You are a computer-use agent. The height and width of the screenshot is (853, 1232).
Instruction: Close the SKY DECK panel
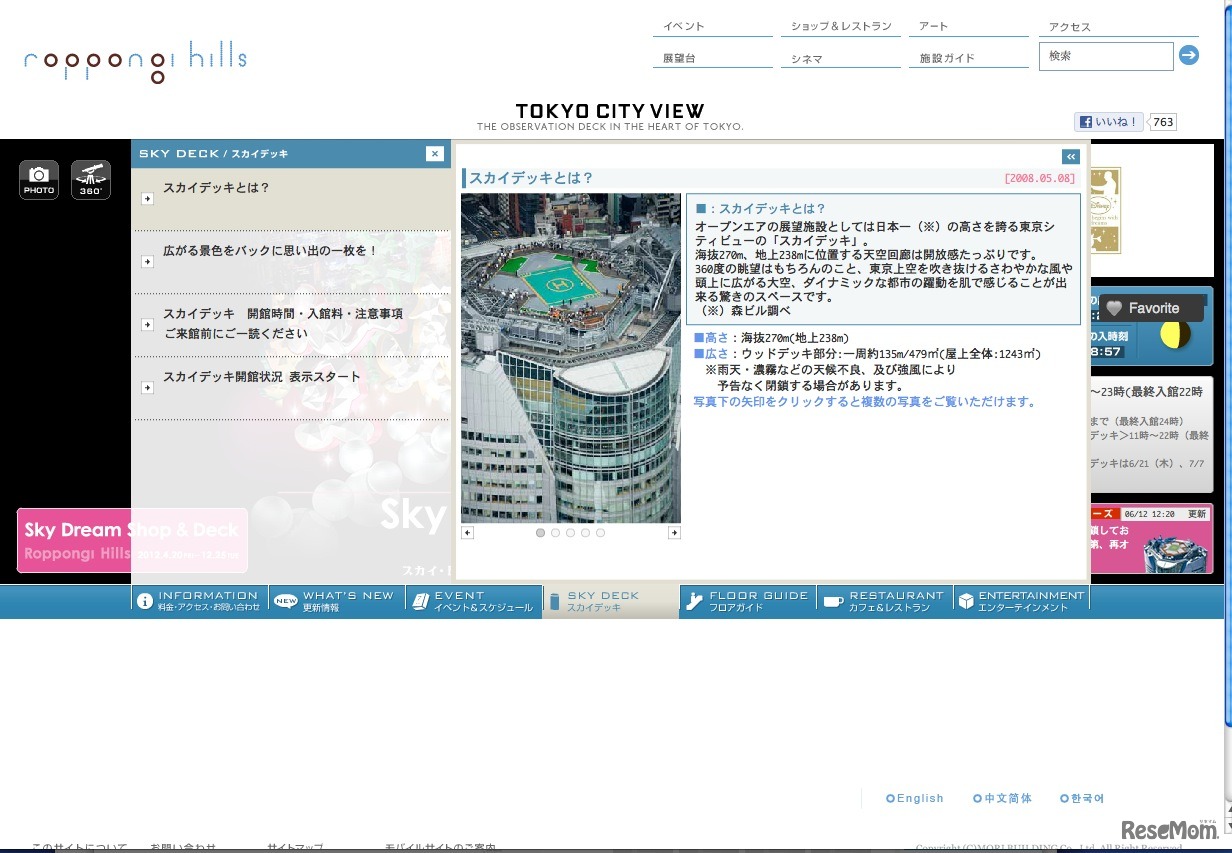click(434, 153)
